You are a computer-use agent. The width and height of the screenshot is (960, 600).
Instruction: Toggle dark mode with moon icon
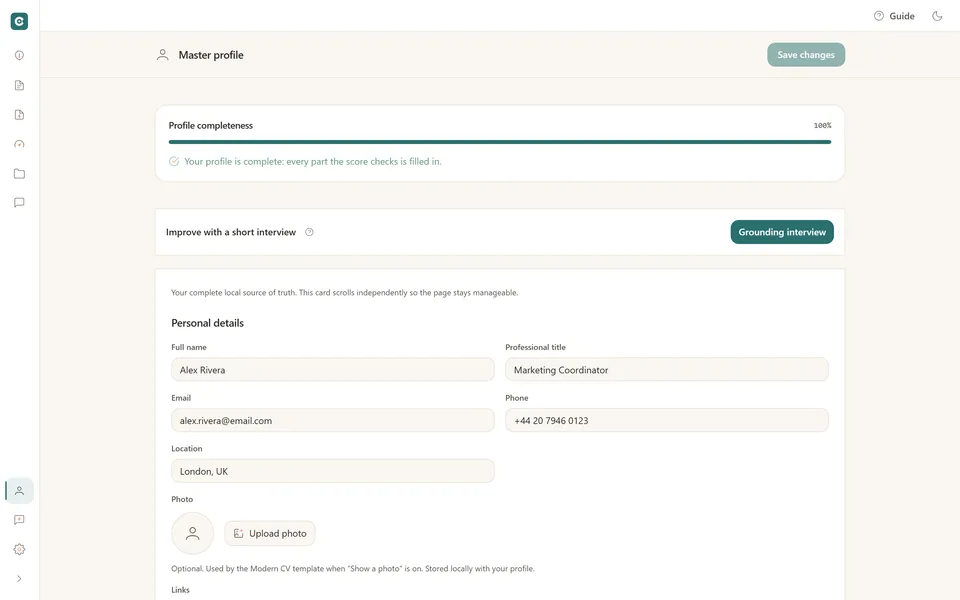(937, 16)
